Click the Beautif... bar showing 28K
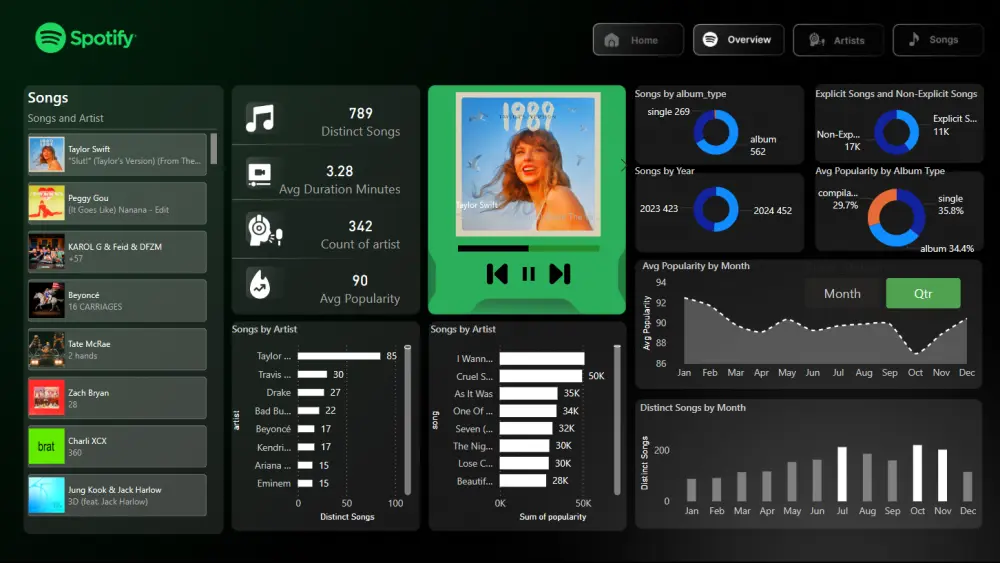This screenshot has width=1000, height=563. pos(523,481)
